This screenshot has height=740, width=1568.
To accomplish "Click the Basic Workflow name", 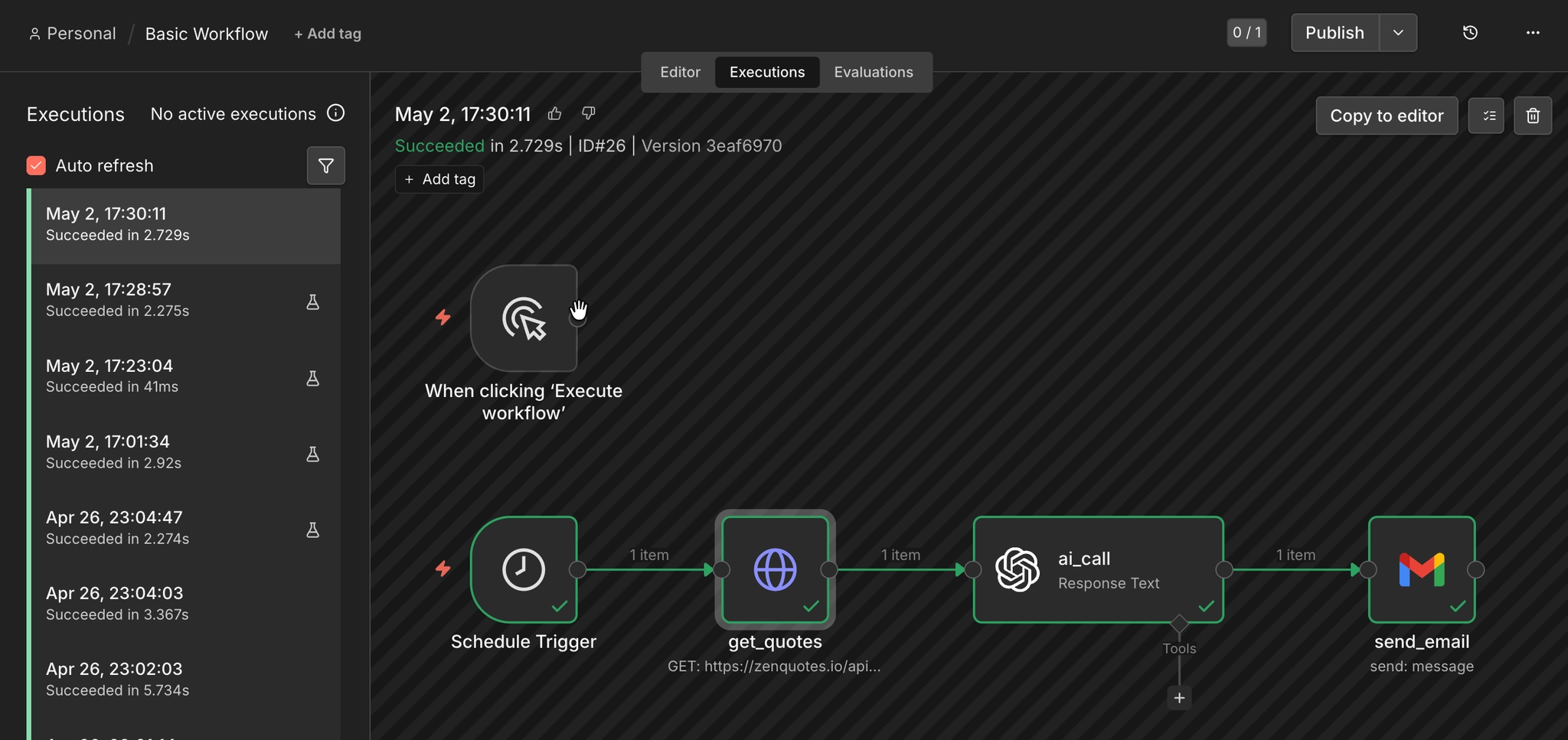I will (207, 34).
